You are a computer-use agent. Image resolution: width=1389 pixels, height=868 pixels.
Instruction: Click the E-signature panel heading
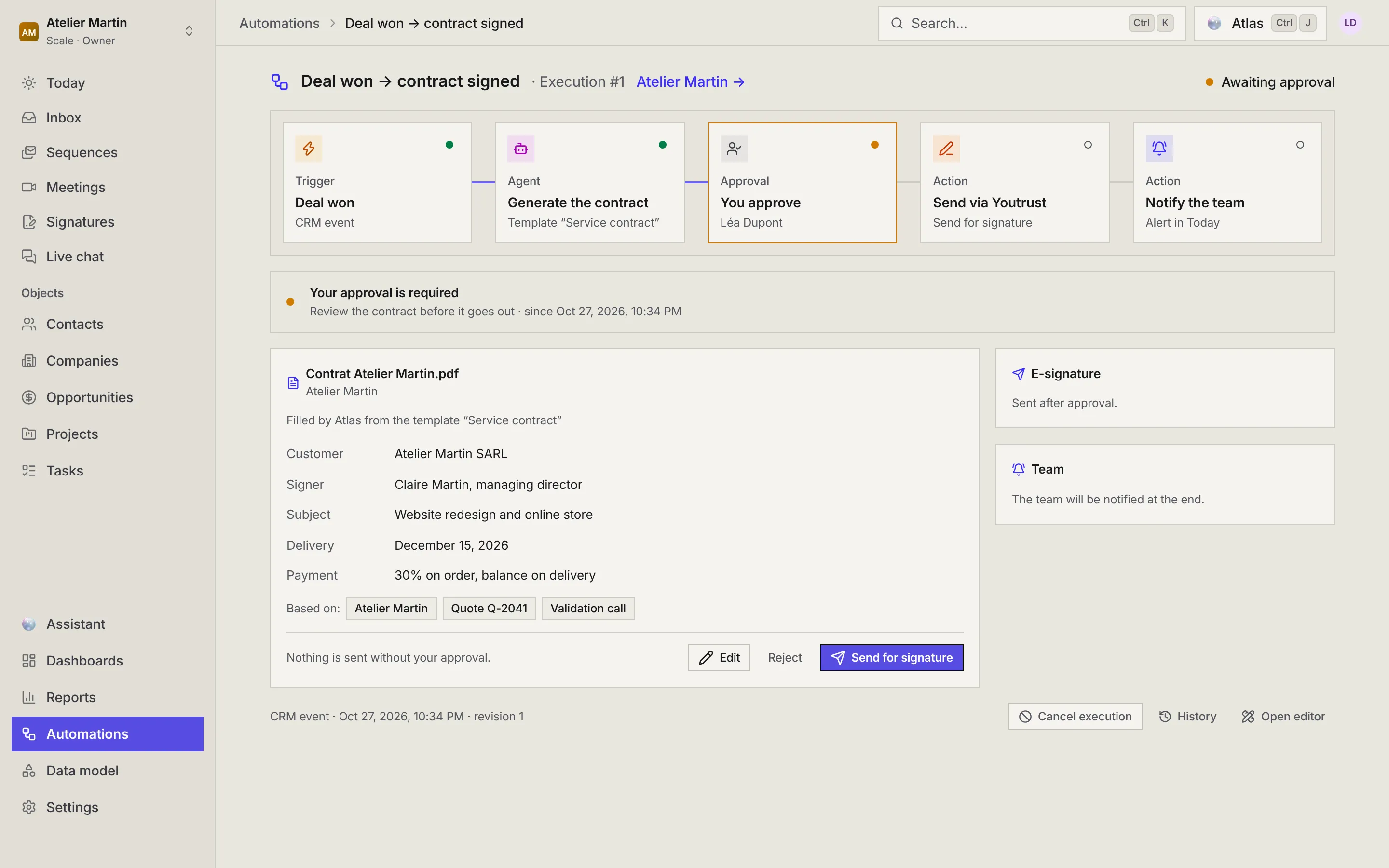click(1065, 374)
